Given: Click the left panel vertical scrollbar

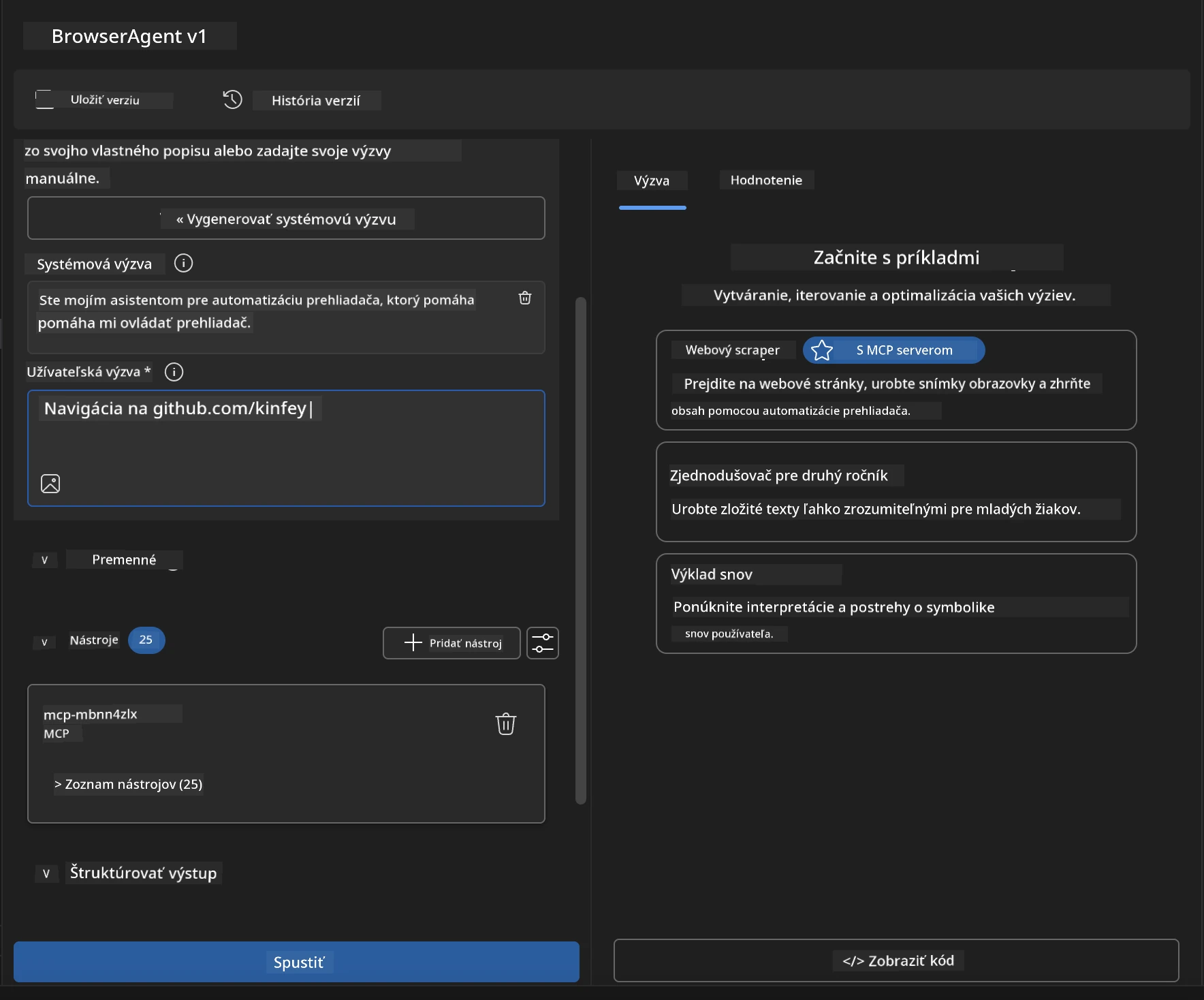Looking at the screenshot, I should coord(581,550).
